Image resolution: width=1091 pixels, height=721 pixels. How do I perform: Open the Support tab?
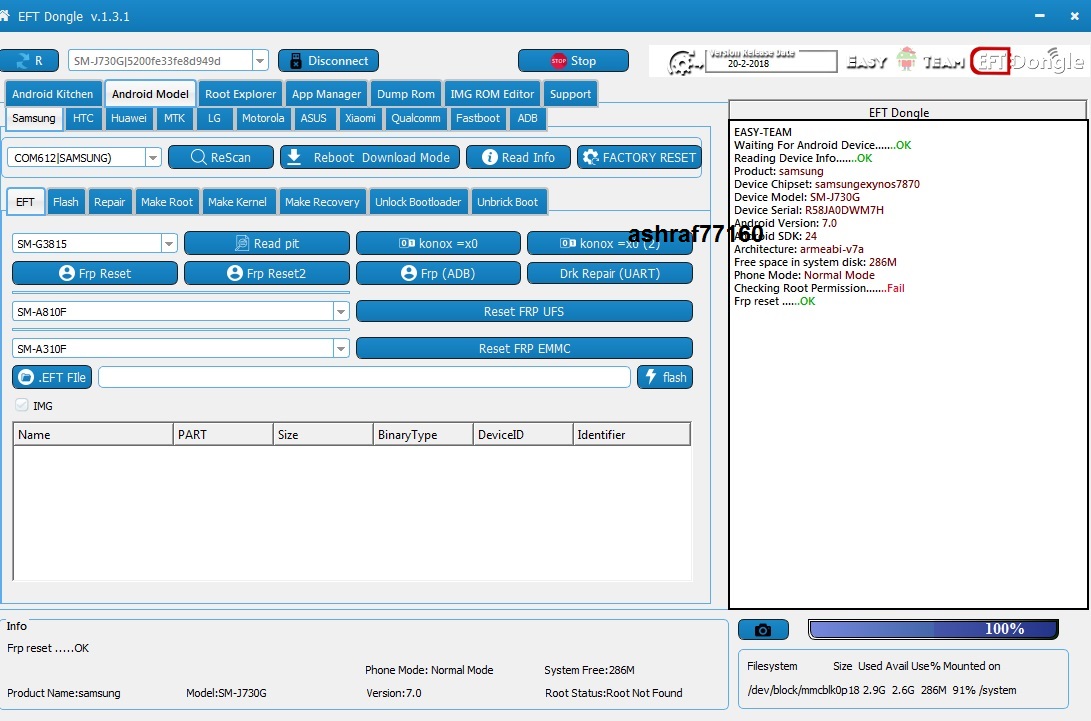tap(570, 94)
